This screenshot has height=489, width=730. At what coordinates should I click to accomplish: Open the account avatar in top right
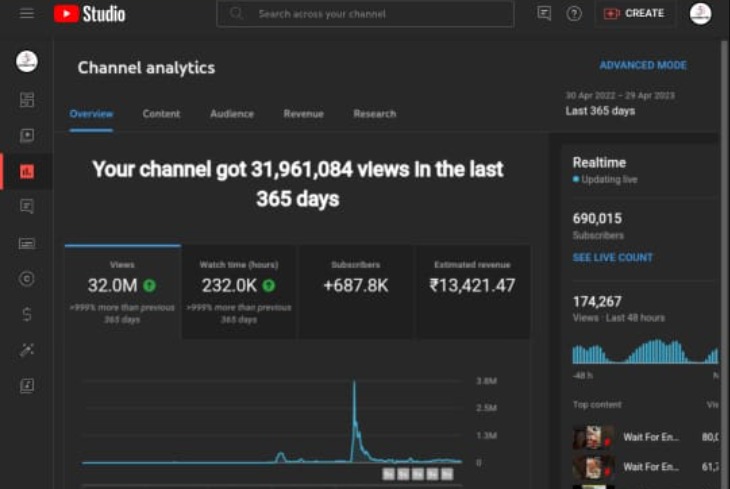coord(700,14)
